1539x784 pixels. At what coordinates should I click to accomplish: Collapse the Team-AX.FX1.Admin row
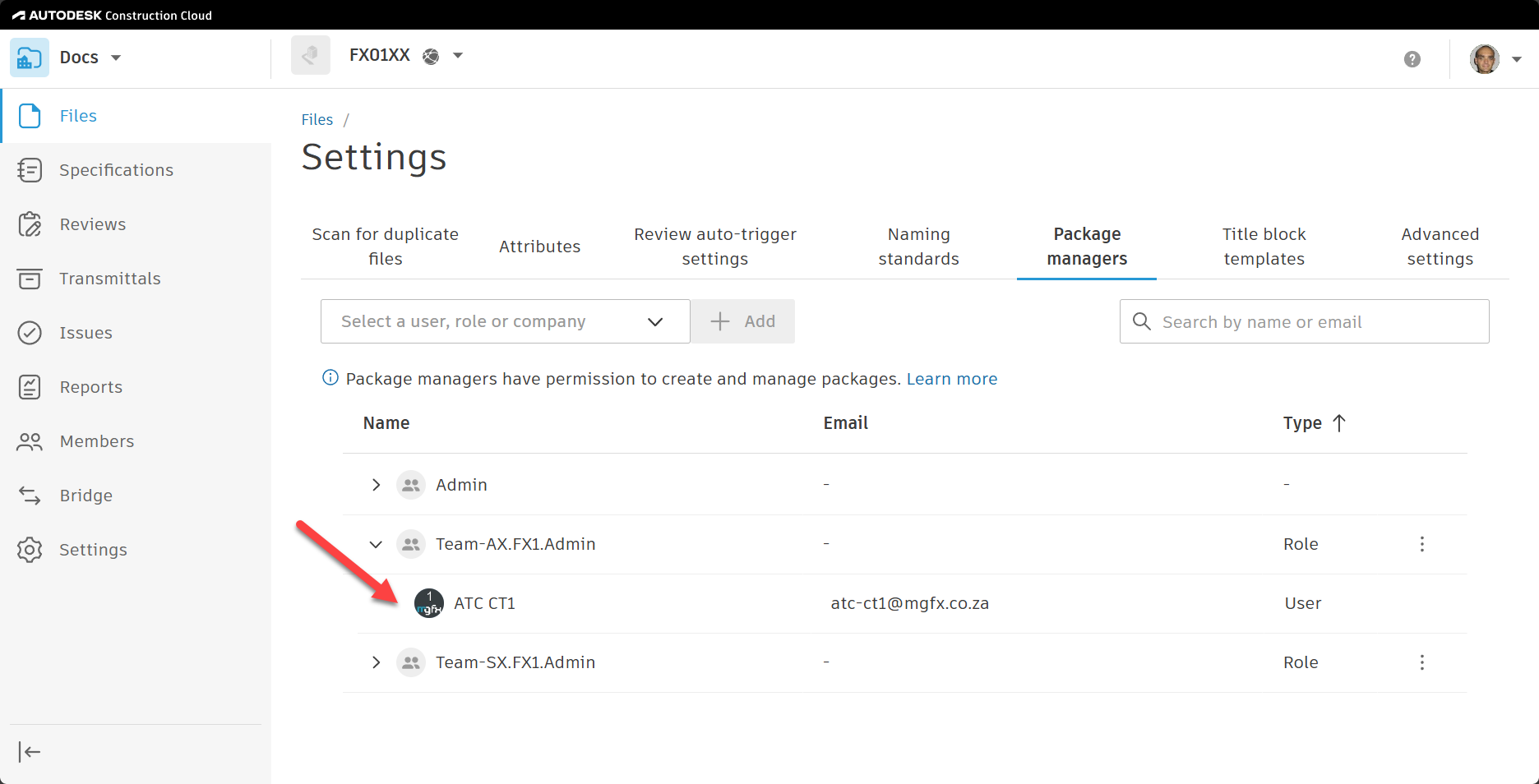click(376, 544)
